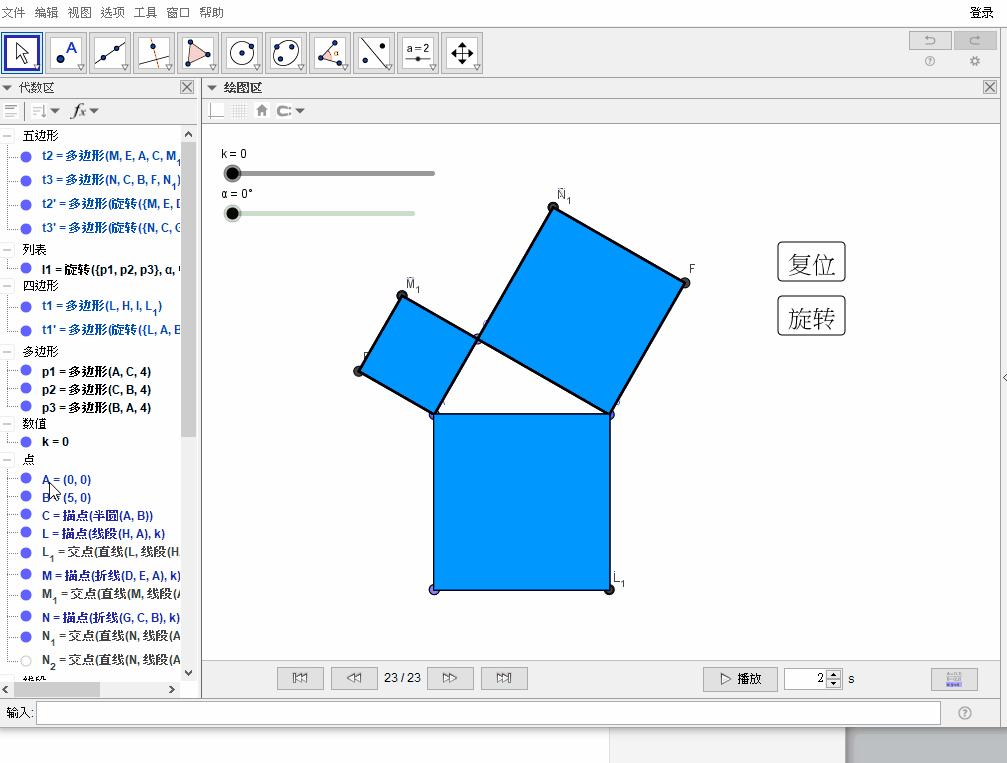Click the 复位 button
Screen dimensions: 1007x763
(811, 263)
